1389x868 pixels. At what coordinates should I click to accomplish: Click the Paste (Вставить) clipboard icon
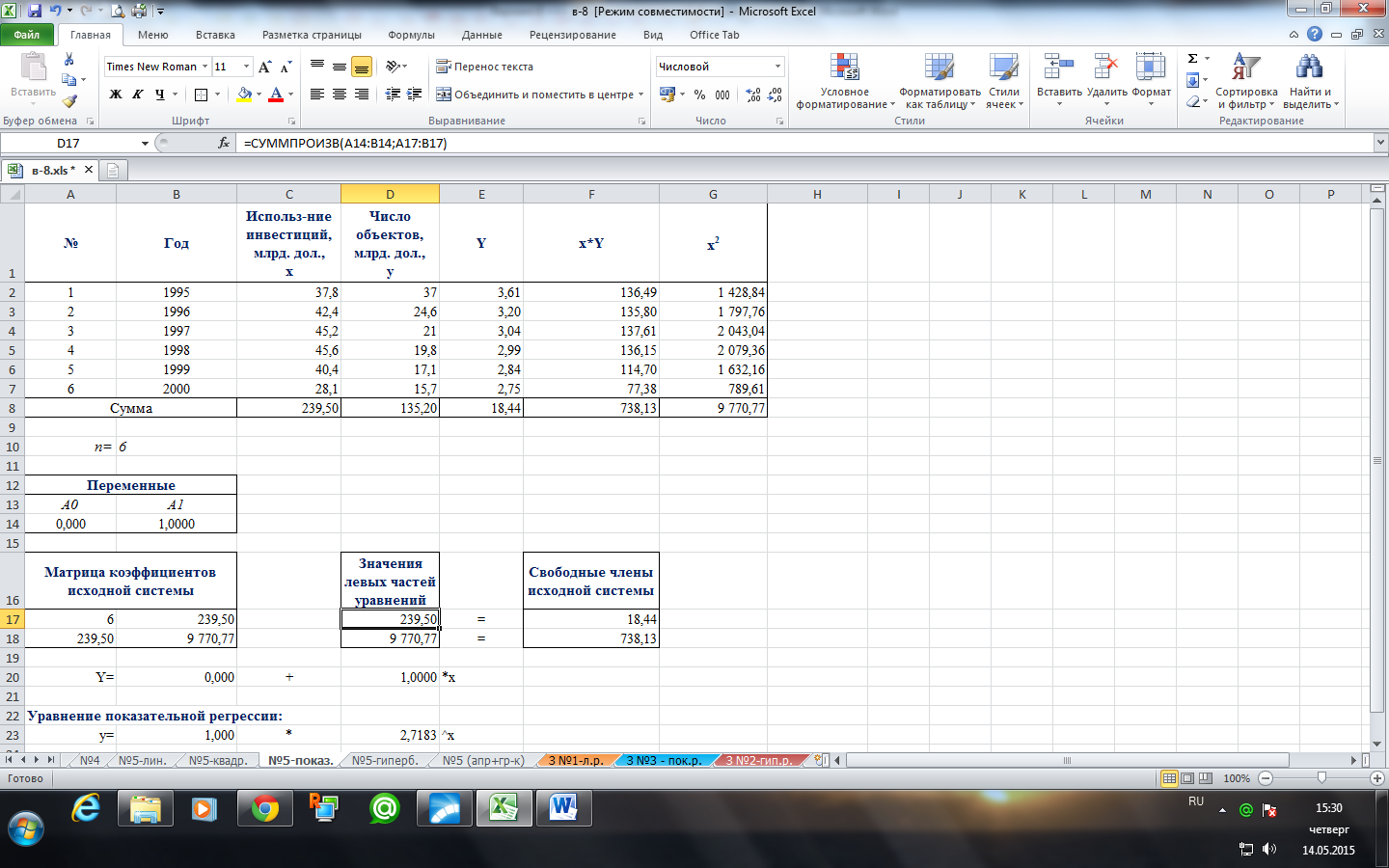(x=34, y=67)
